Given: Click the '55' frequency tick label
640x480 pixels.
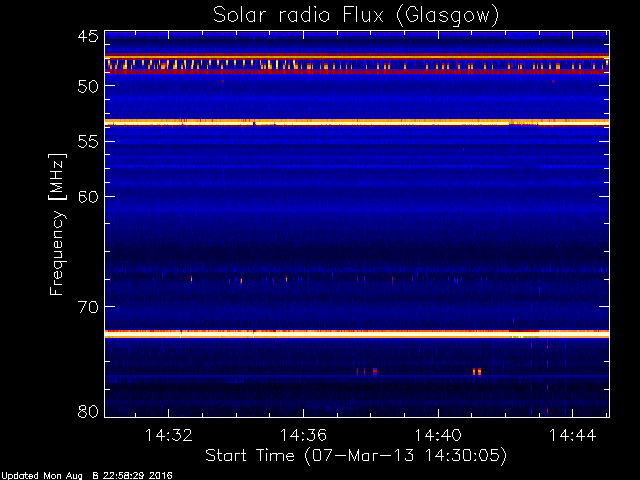Looking at the screenshot, I should (x=88, y=142).
